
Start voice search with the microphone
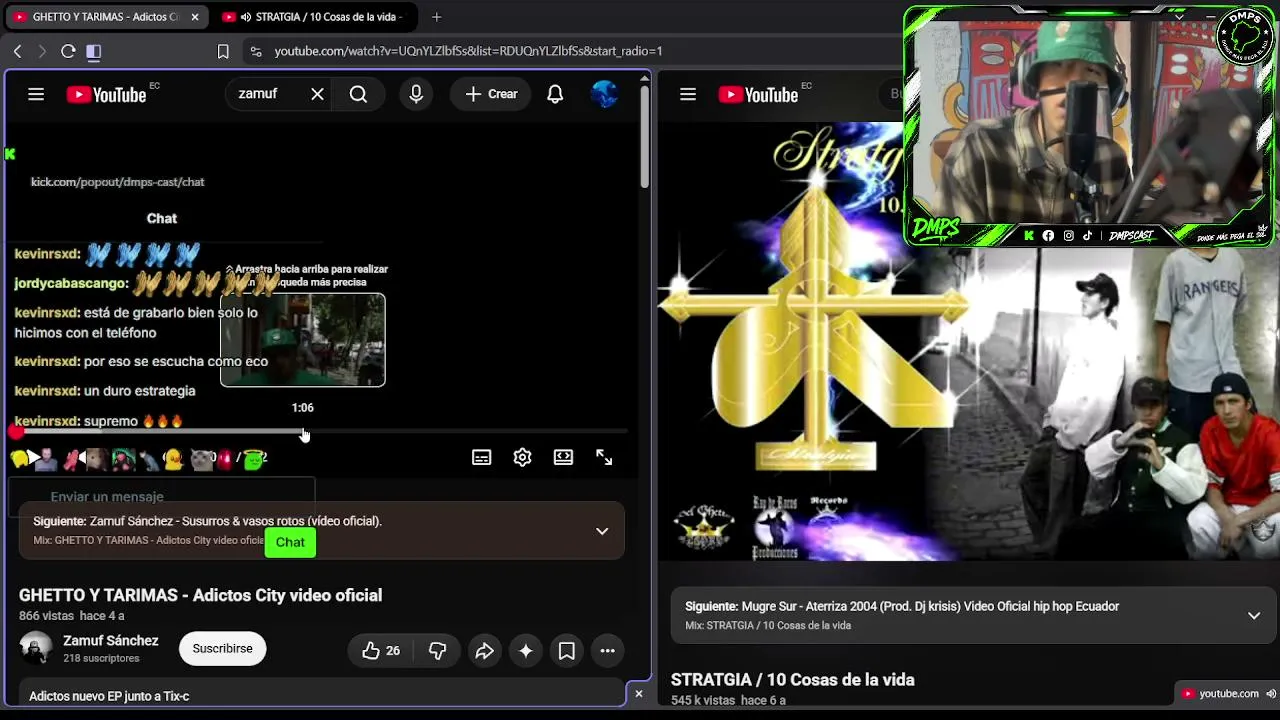[x=416, y=94]
